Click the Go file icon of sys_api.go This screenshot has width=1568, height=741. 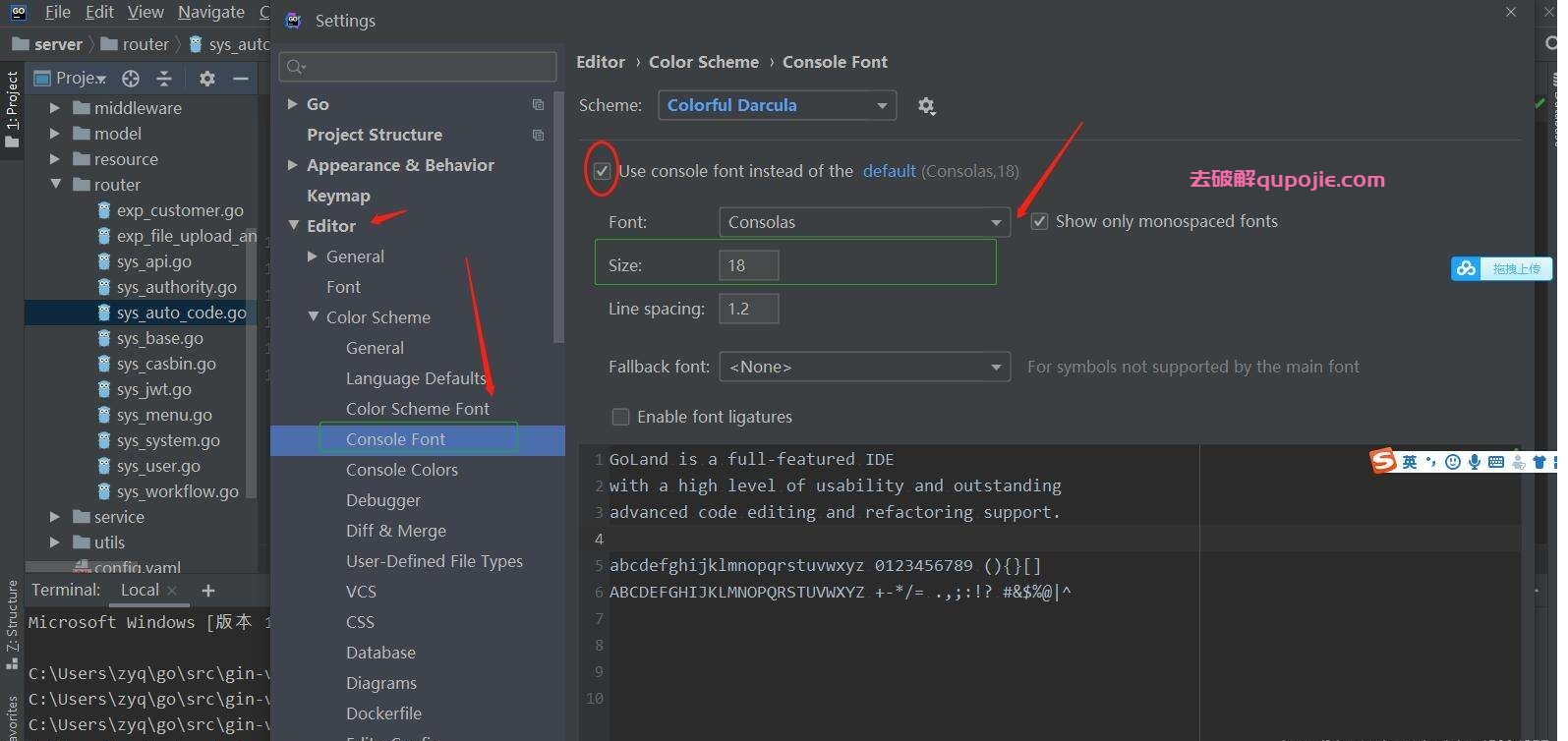[104, 261]
